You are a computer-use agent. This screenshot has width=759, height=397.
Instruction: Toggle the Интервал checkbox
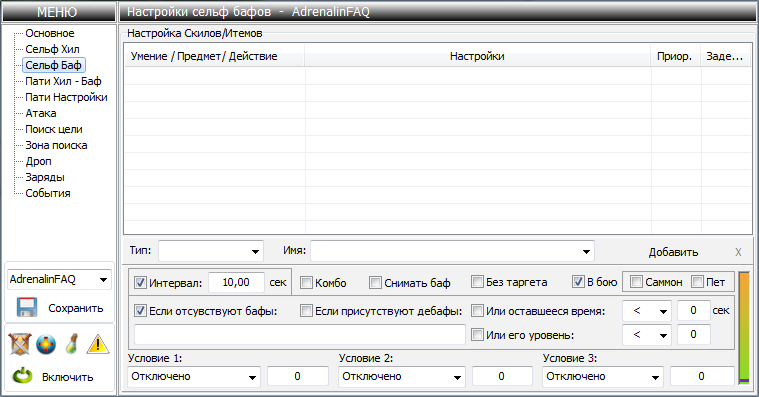(x=140, y=283)
